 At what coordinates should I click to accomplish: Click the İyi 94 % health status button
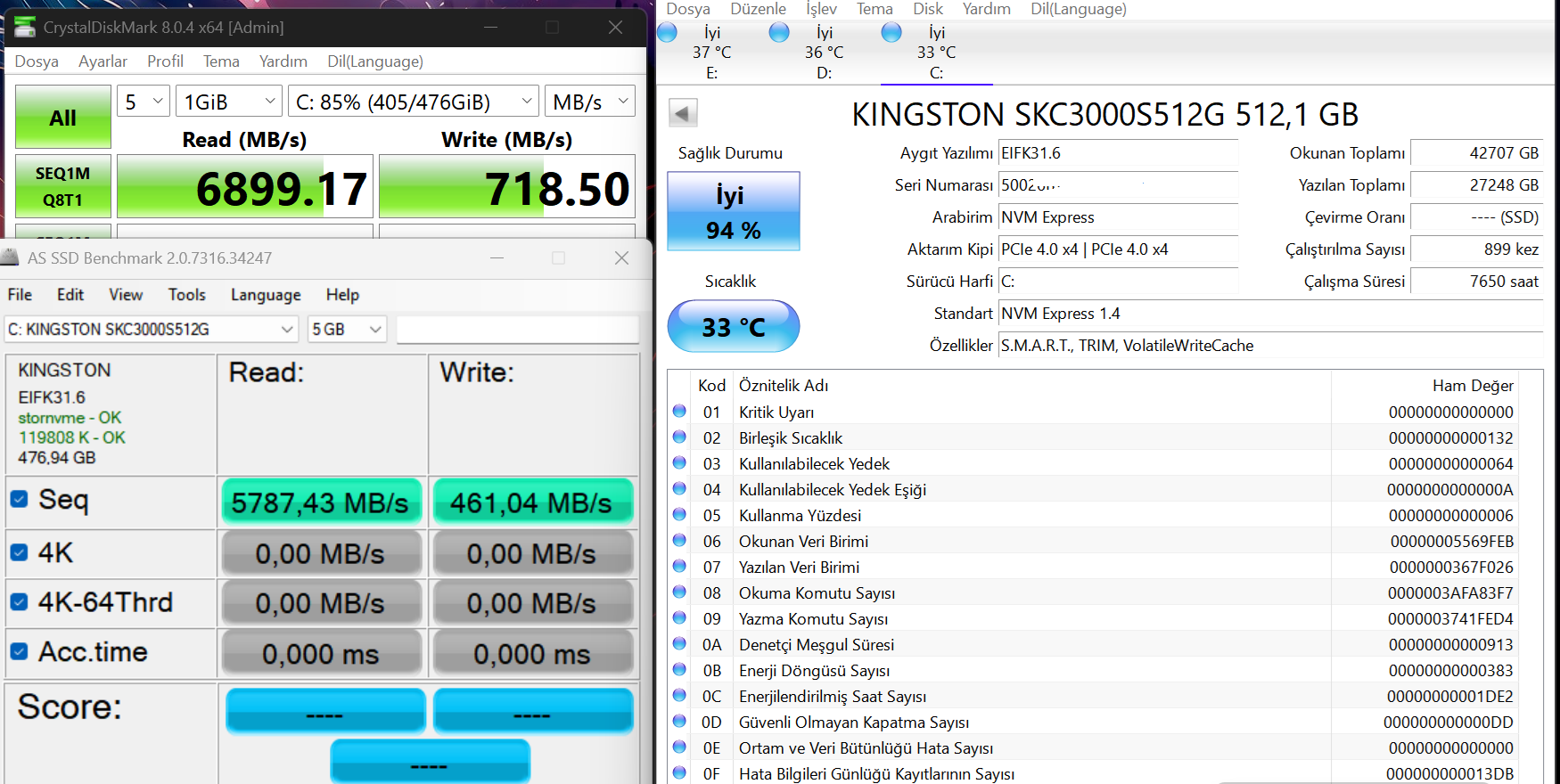coord(734,211)
